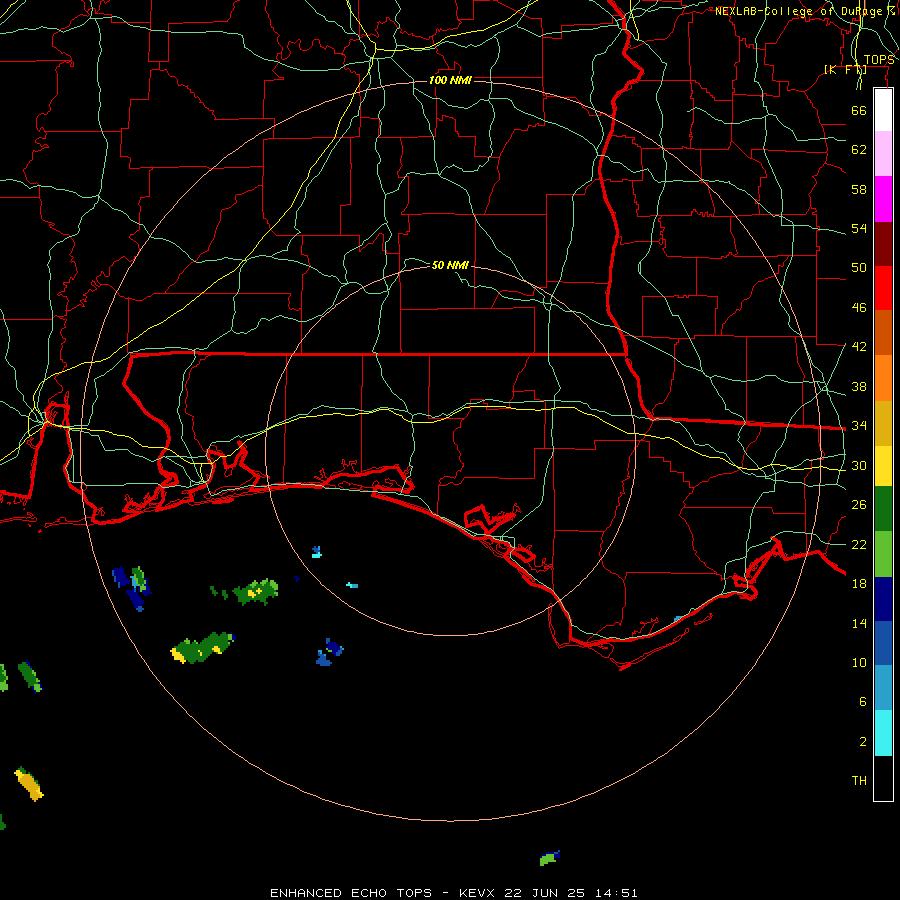
Task: Click legend value "42"
Action: [859, 346]
